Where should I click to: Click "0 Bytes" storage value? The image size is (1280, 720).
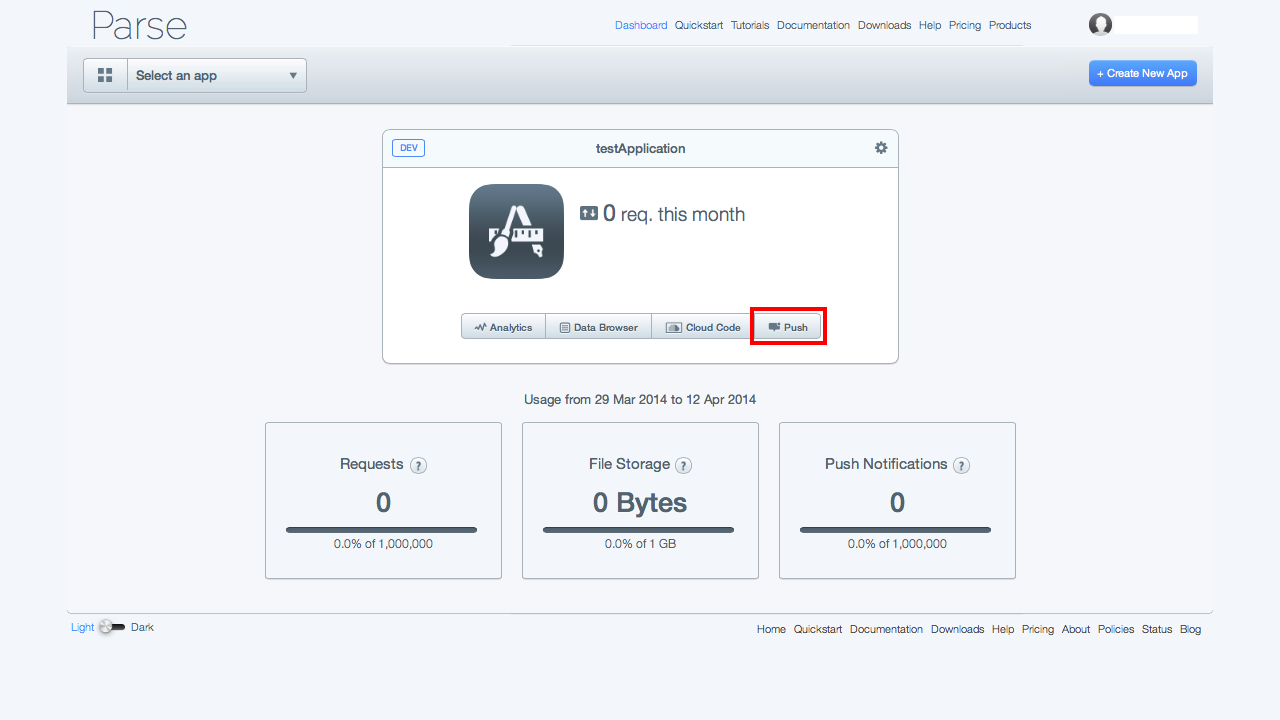(640, 502)
